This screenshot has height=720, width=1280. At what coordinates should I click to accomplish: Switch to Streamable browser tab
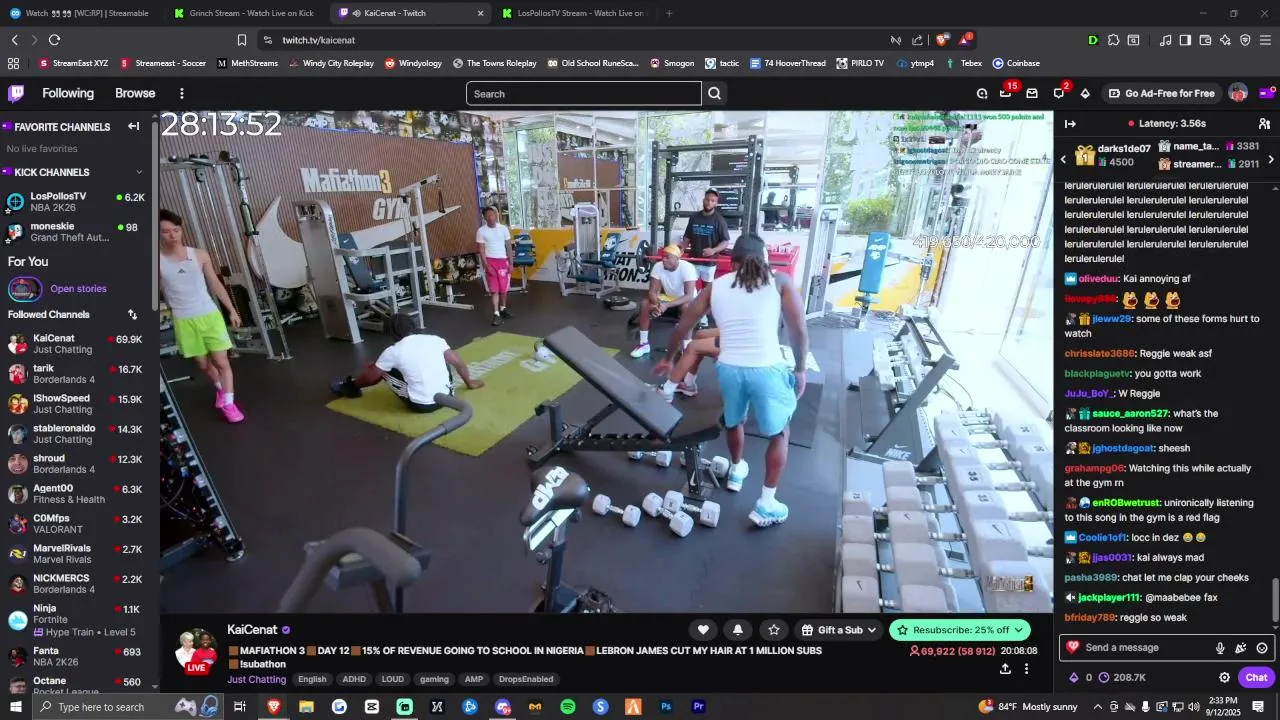[x=81, y=13]
